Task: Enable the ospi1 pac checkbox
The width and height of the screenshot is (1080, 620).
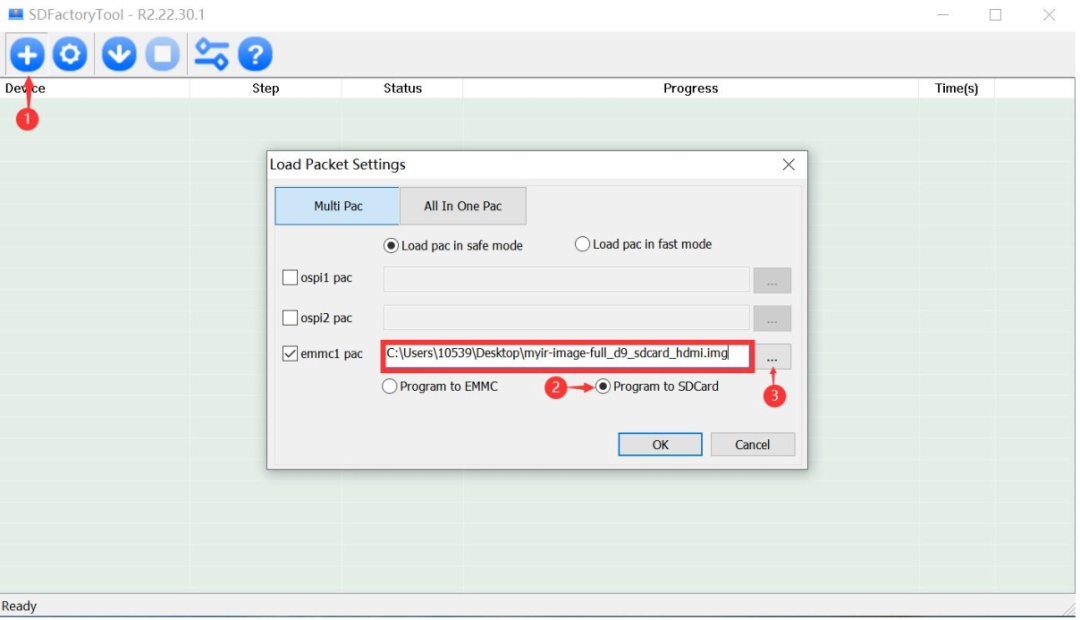Action: click(x=290, y=278)
